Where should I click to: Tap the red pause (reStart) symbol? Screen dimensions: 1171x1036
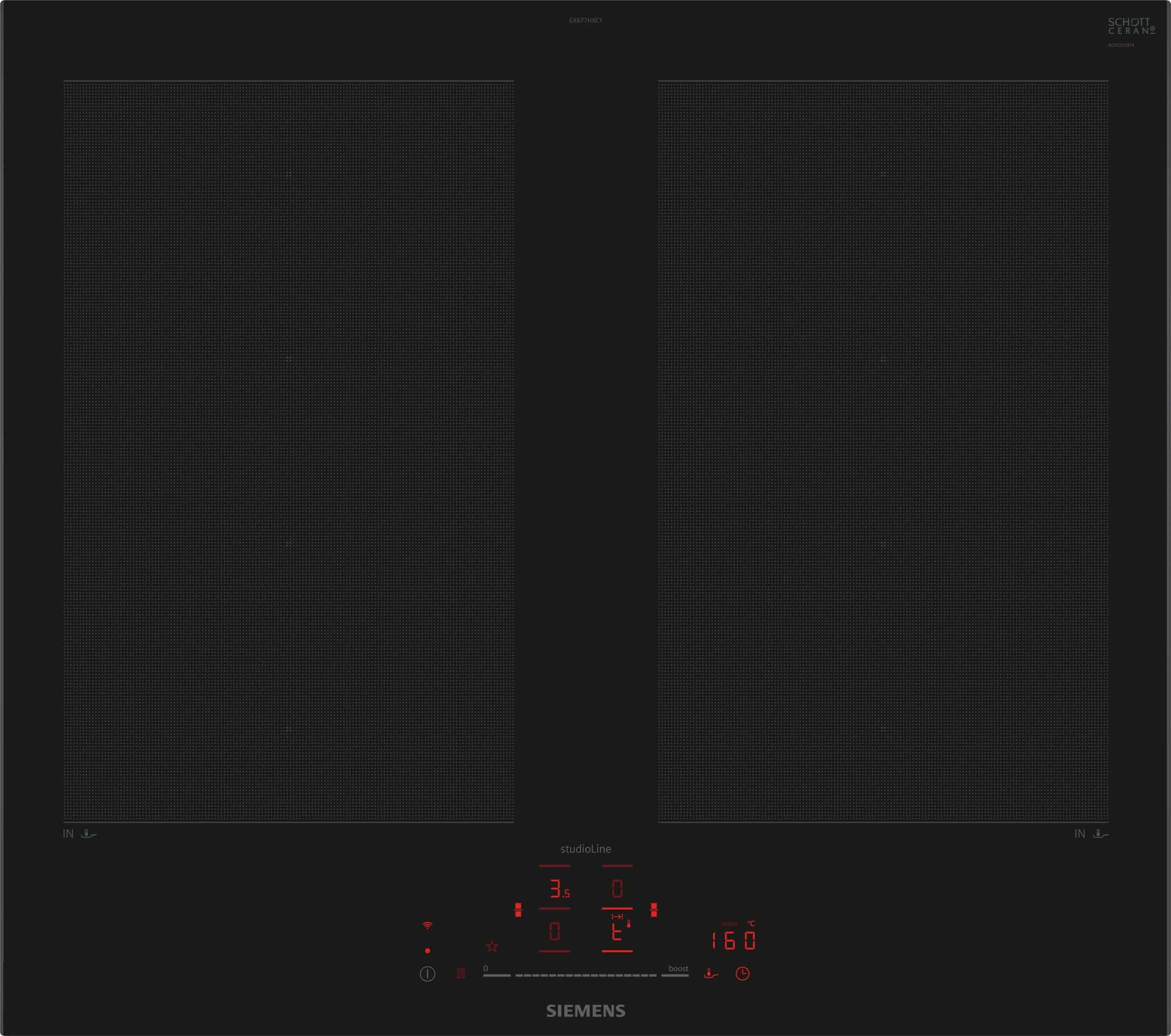461,973
